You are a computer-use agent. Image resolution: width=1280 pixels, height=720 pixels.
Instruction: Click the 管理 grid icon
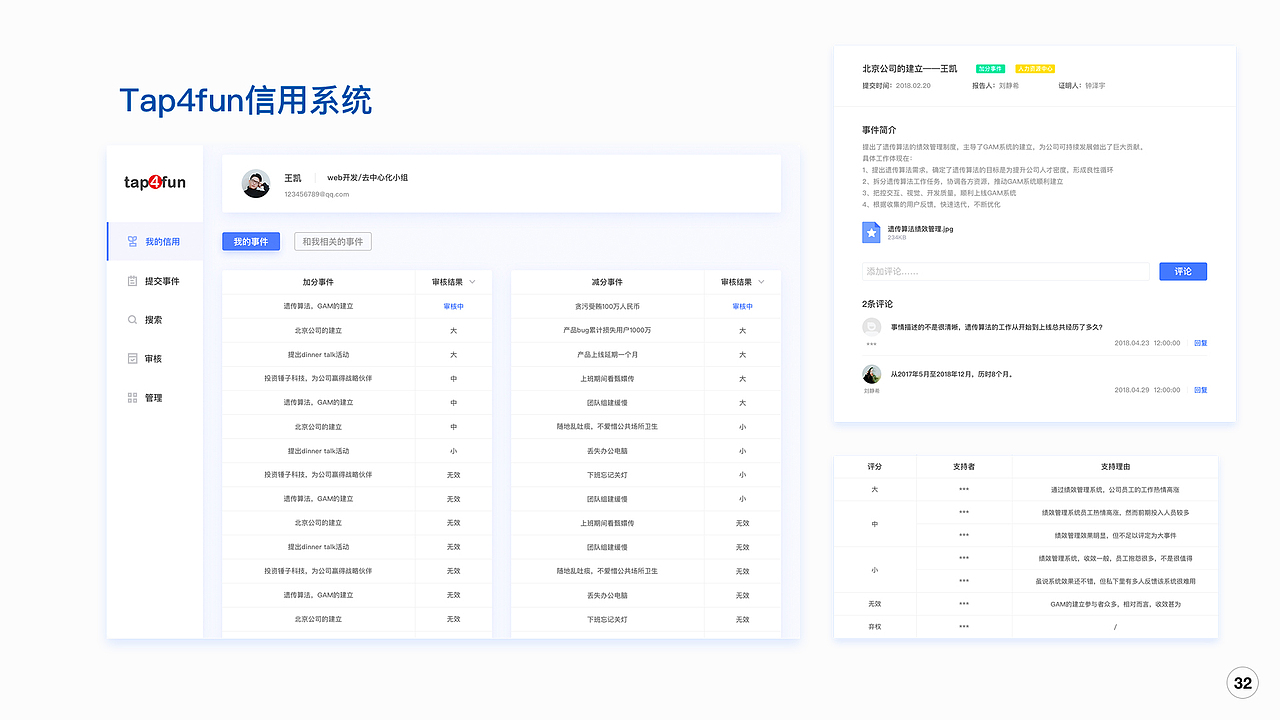pos(132,398)
